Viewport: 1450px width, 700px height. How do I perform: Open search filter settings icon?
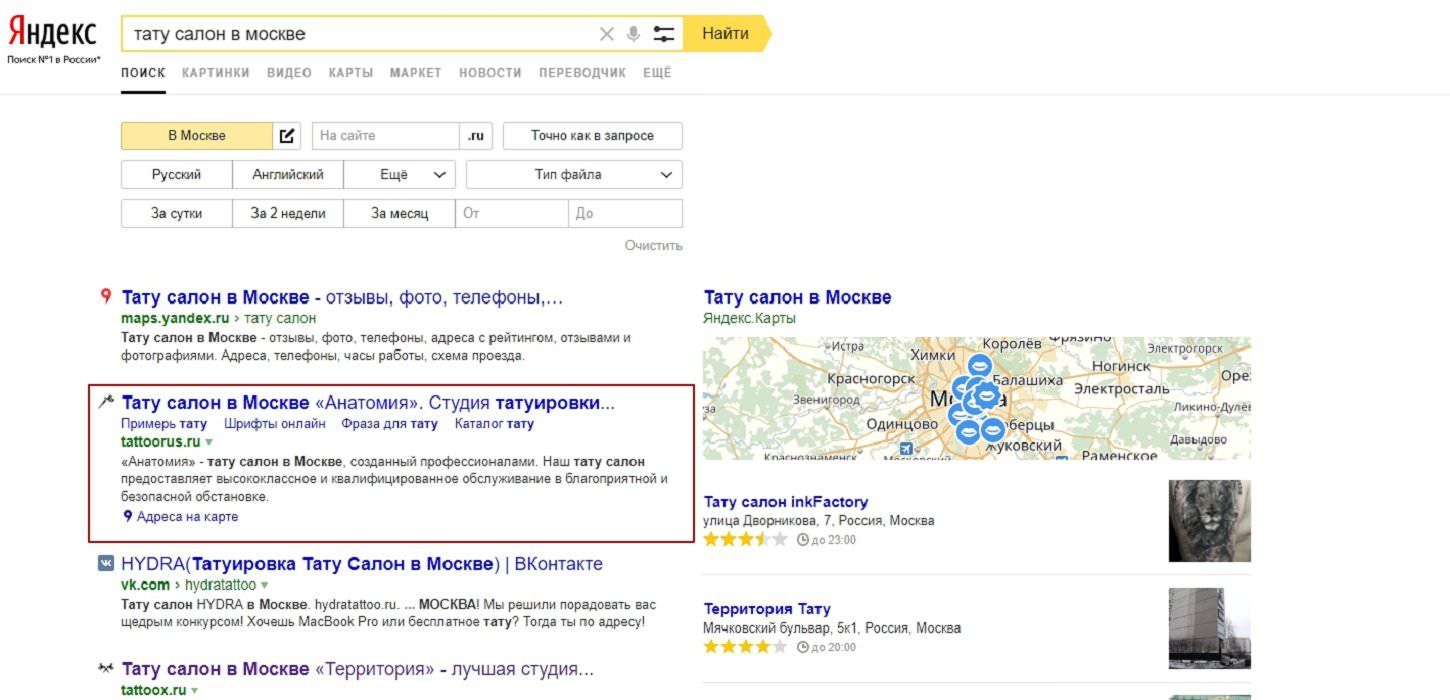click(x=664, y=34)
